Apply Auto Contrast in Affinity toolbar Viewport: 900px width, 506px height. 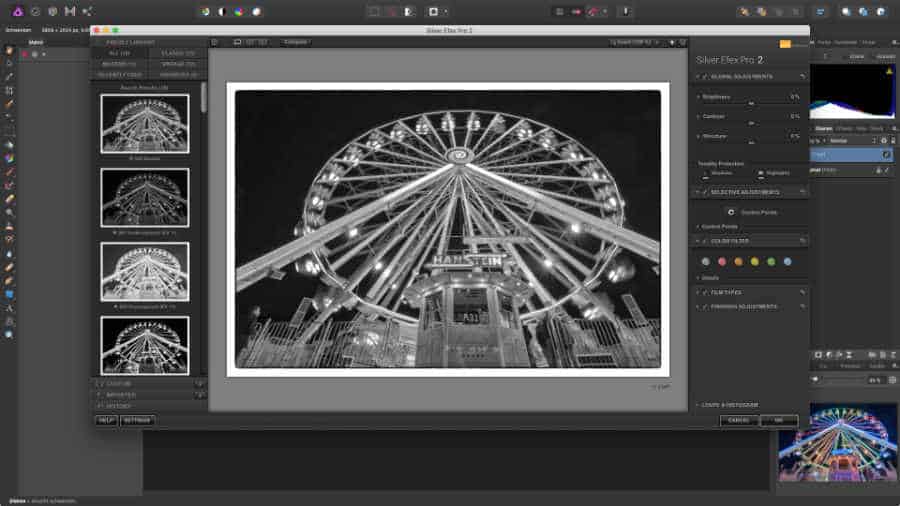click(x=222, y=11)
